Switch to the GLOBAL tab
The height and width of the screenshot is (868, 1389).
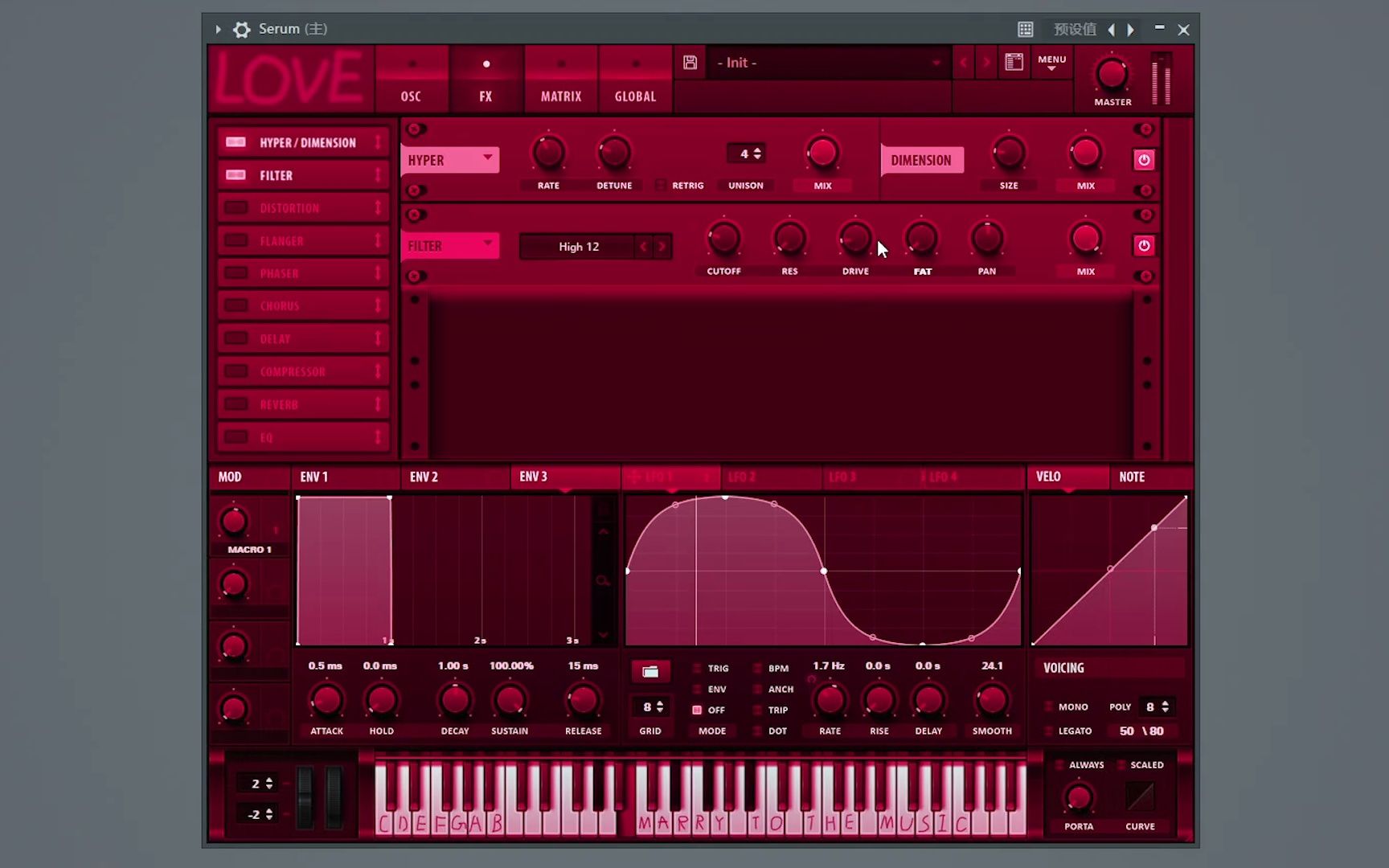coord(635,79)
